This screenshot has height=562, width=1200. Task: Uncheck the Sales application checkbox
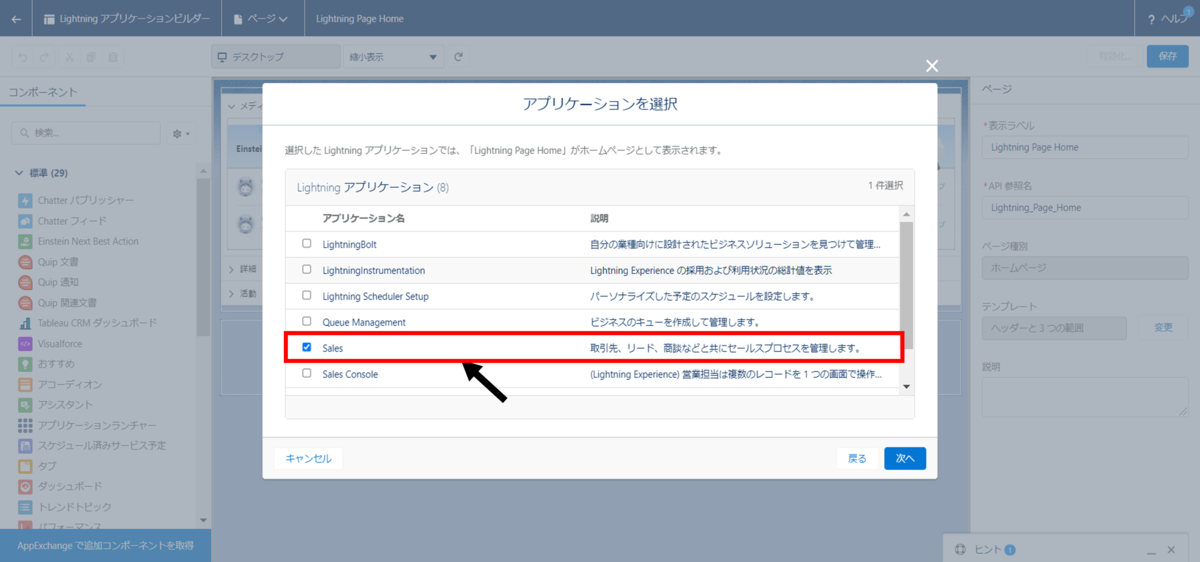pos(307,347)
